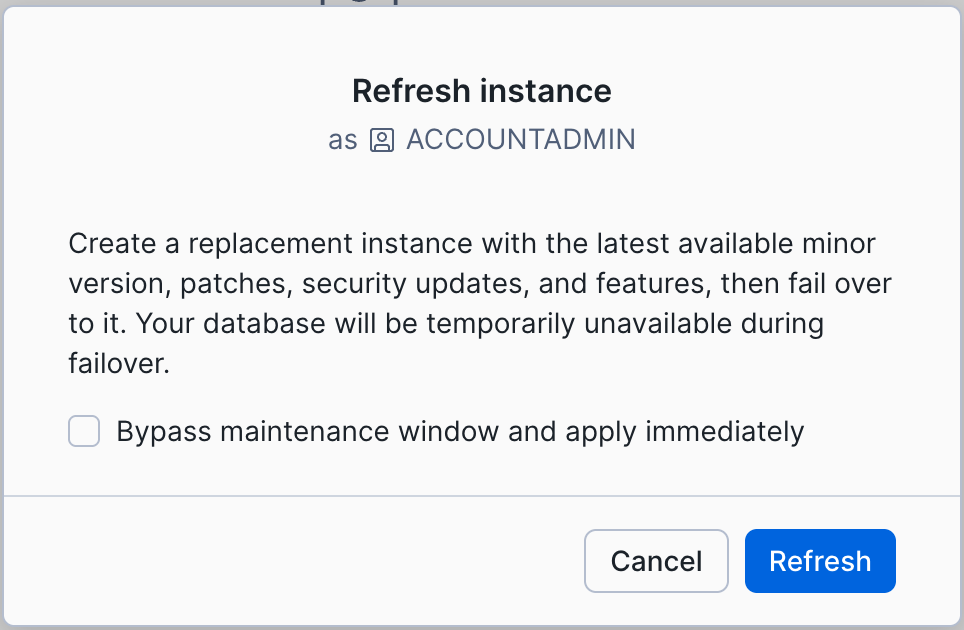
Task: Click the role icon beside ACCOUNTADMIN
Action: [382, 140]
